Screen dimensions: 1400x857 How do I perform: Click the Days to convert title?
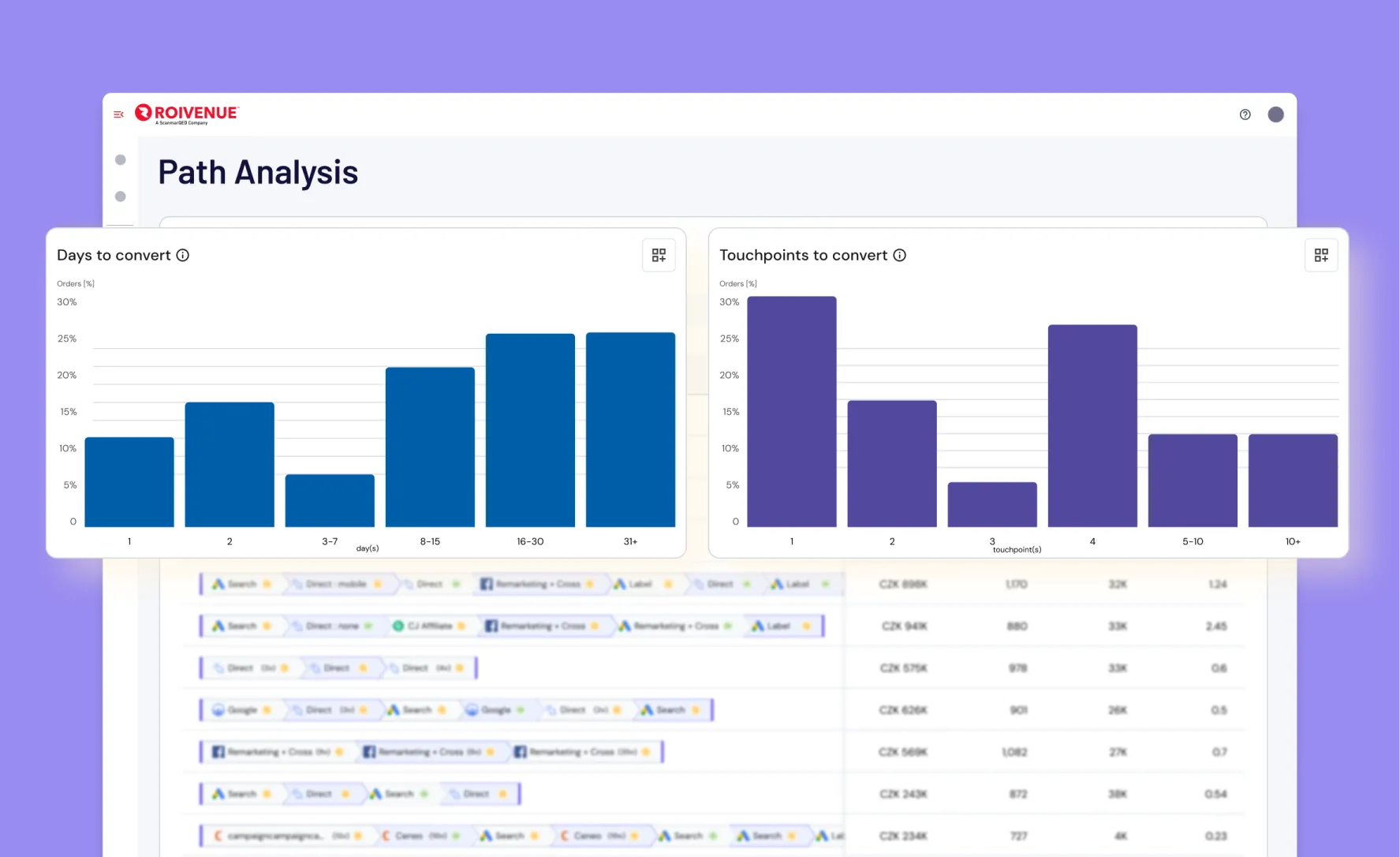click(x=114, y=255)
